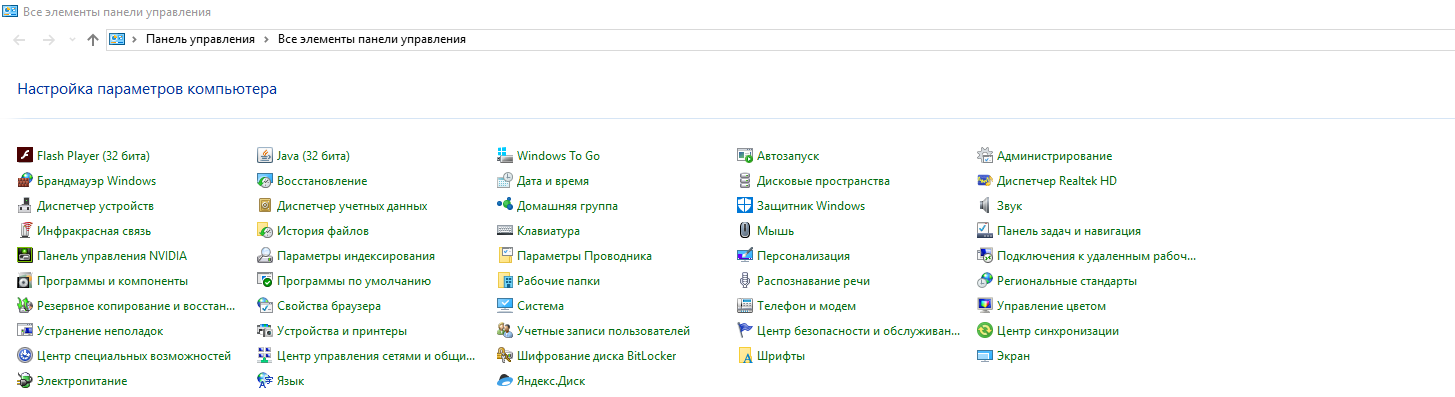Open Свойства браузера link
The height and width of the screenshot is (397, 1455).
tap(329, 306)
